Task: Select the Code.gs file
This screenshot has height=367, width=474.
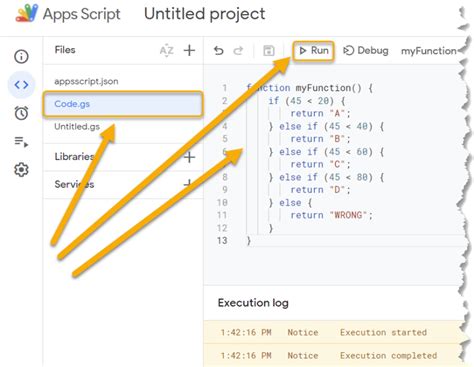Action: (123, 104)
